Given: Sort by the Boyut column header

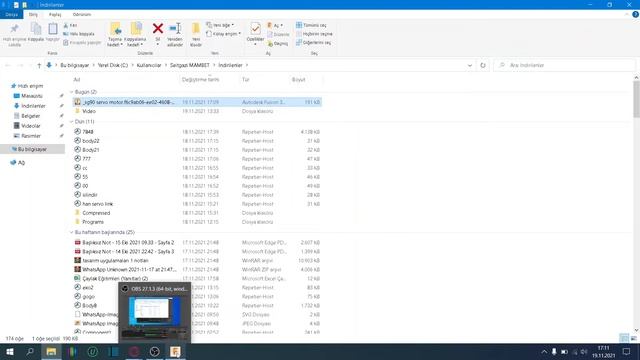Looking at the screenshot, I should tap(298, 80).
